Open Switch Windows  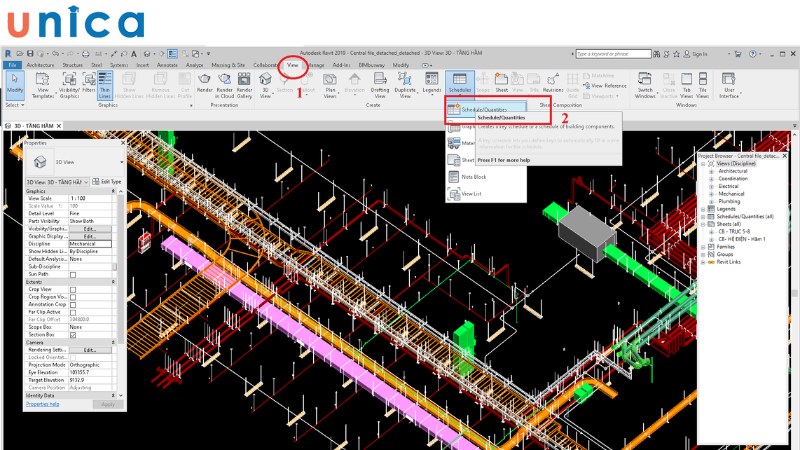click(645, 85)
